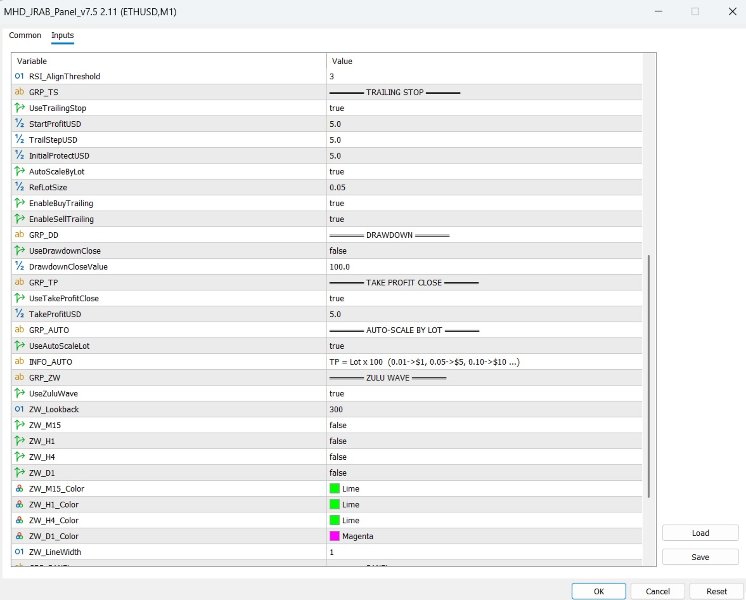The width and height of the screenshot is (746, 600).
Task: Toggle ZW_M15 false value
Action: 484,425
